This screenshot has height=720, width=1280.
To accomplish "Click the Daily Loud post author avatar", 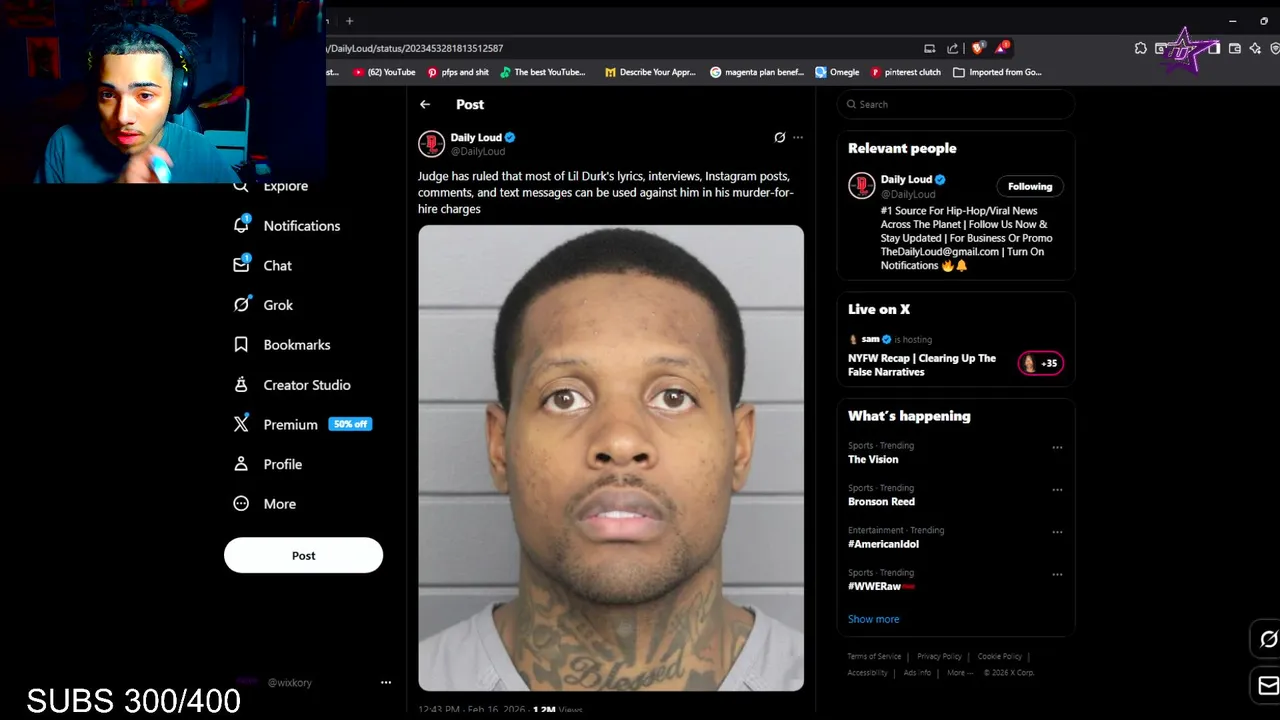I will [x=431, y=144].
